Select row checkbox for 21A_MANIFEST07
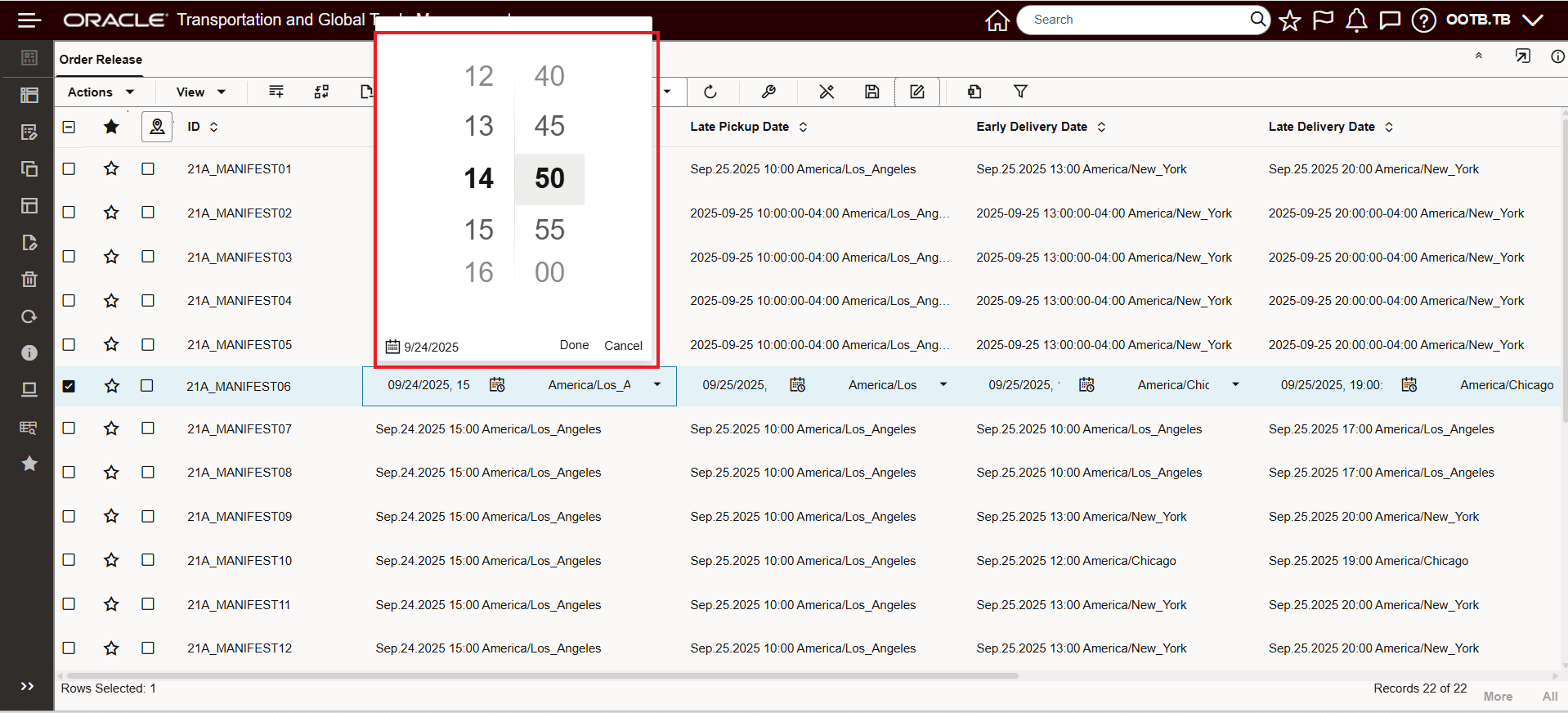Viewport: 1568px width, 713px height. [69, 428]
